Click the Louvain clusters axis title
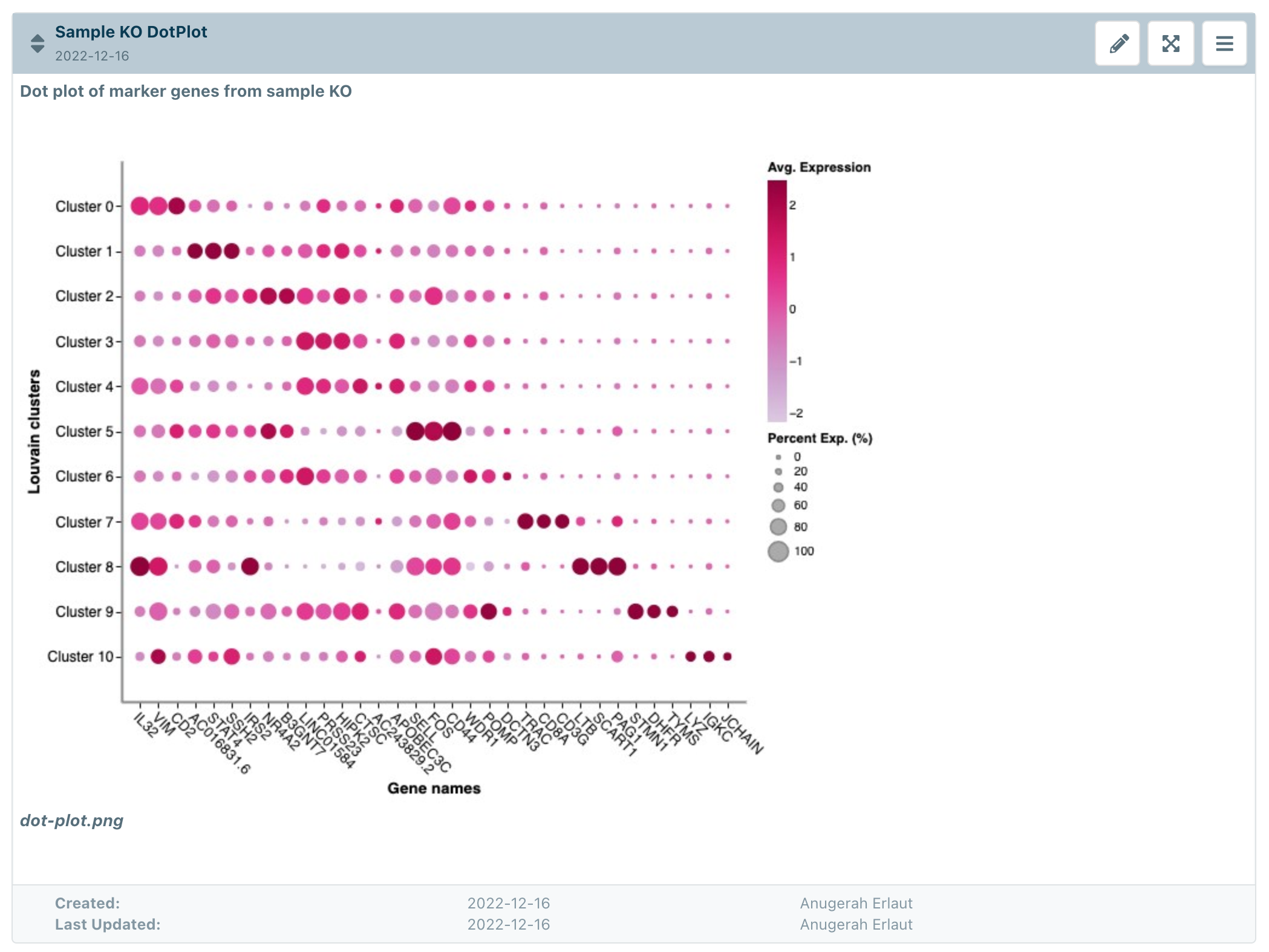The width and height of the screenshot is (1269, 952). (34, 431)
